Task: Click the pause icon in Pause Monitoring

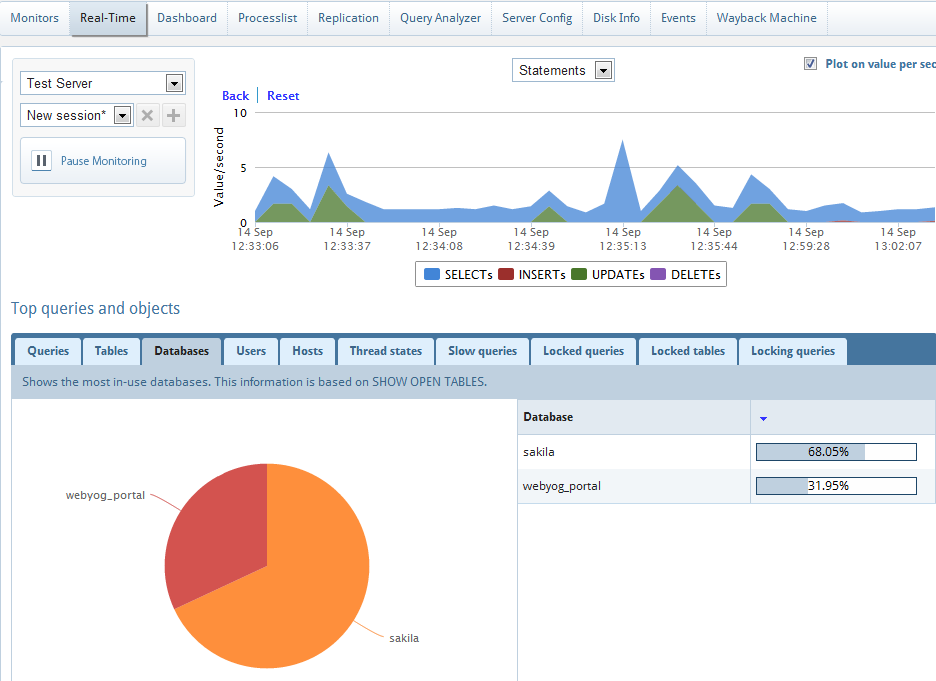Action: (x=41, y=161)
